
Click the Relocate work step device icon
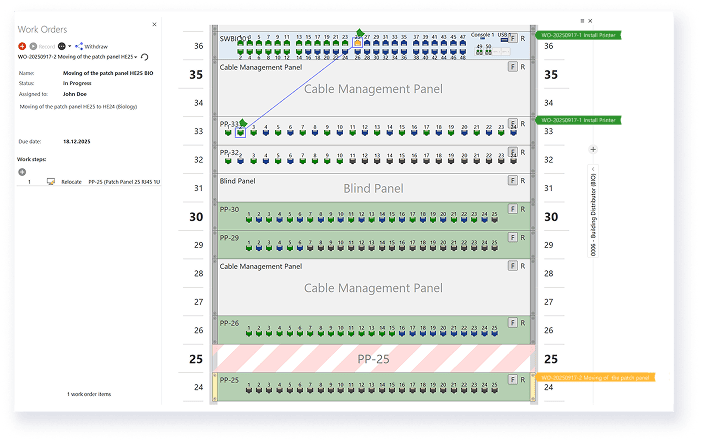(50, 182)
